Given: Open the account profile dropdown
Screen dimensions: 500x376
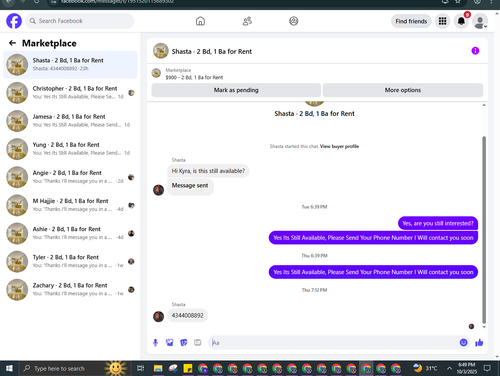Looking at the screenshot, I should (x=480, y=21).
